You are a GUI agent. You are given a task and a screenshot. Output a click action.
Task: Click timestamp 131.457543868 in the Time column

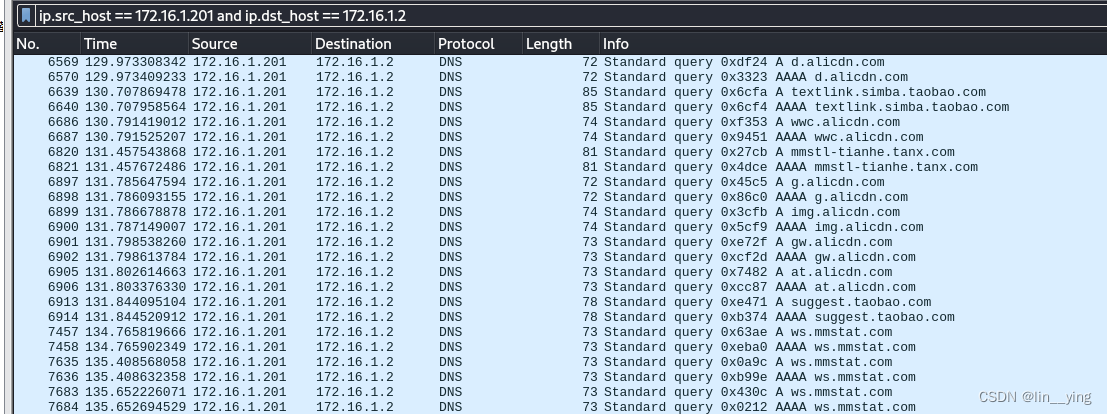tap(136, 152)
